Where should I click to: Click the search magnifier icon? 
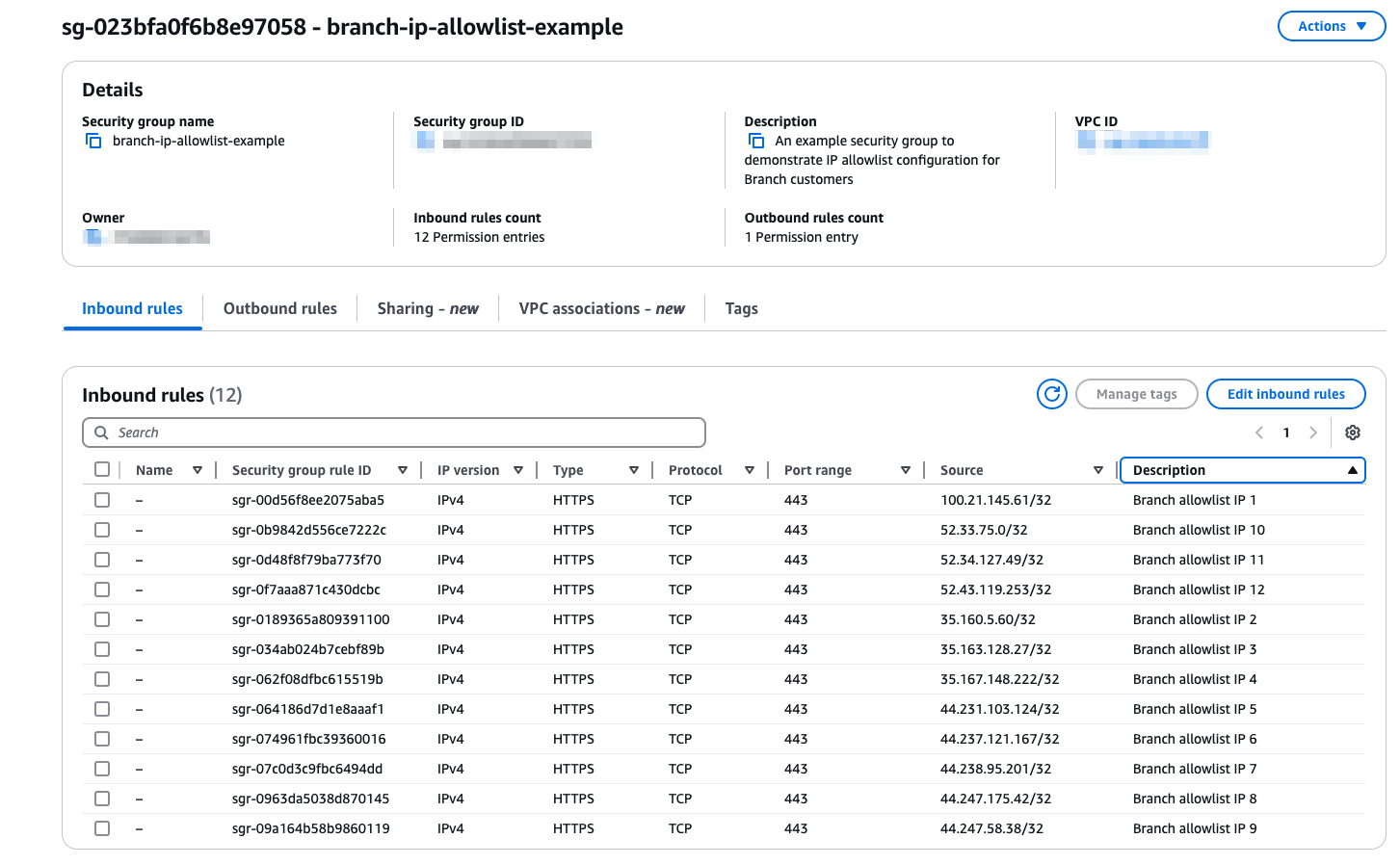click(101, 432)
